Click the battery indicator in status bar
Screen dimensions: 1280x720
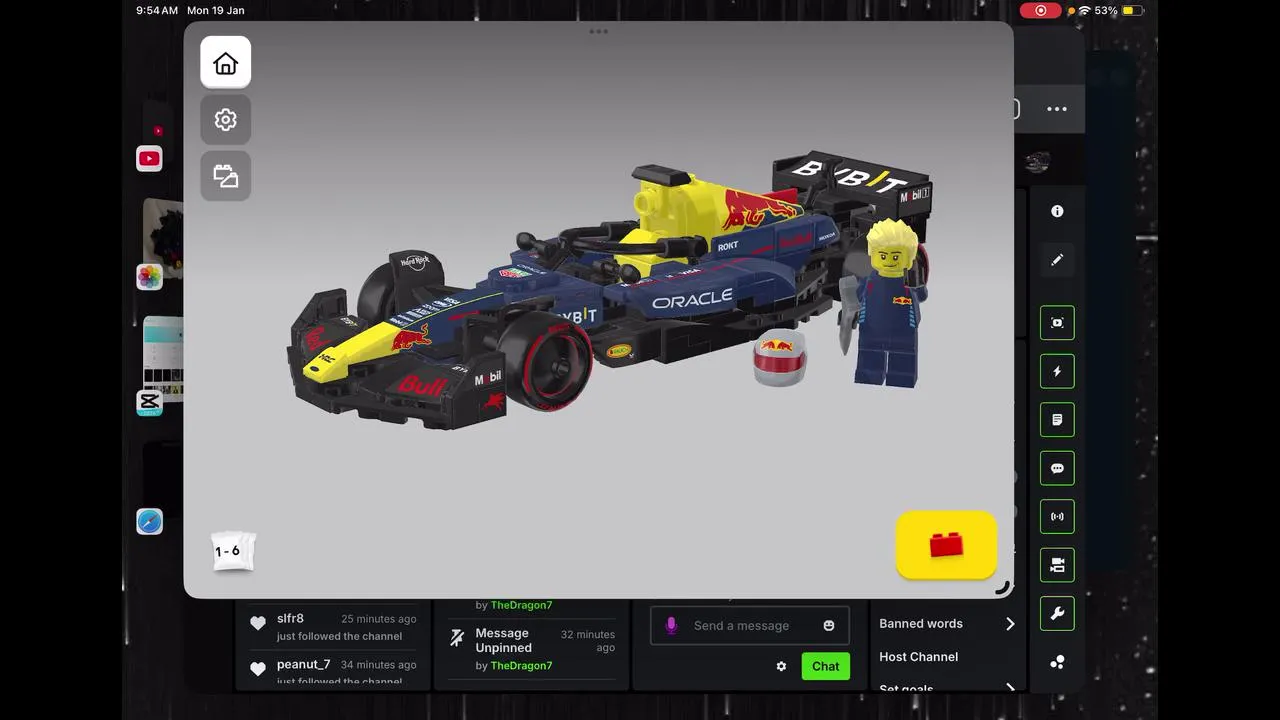click(x=1132, y=10)
